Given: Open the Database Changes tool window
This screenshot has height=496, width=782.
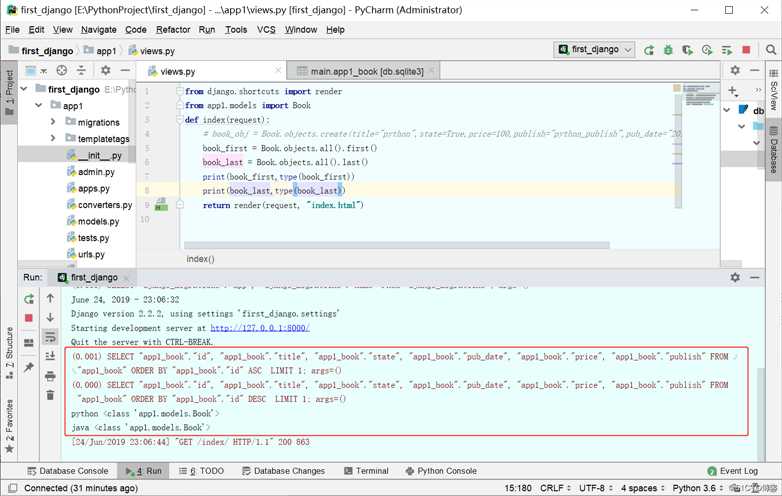Looking at the screenshot, I should (283, 471).
